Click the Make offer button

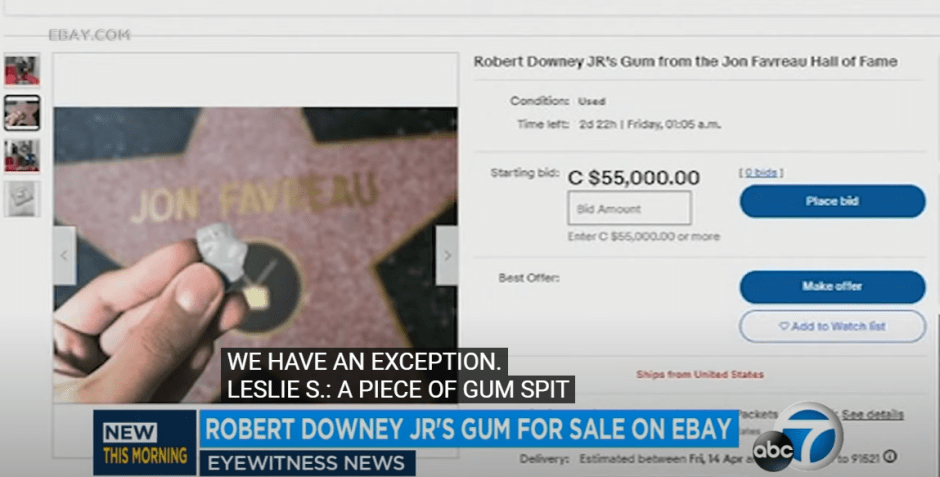tap(832, 286)
